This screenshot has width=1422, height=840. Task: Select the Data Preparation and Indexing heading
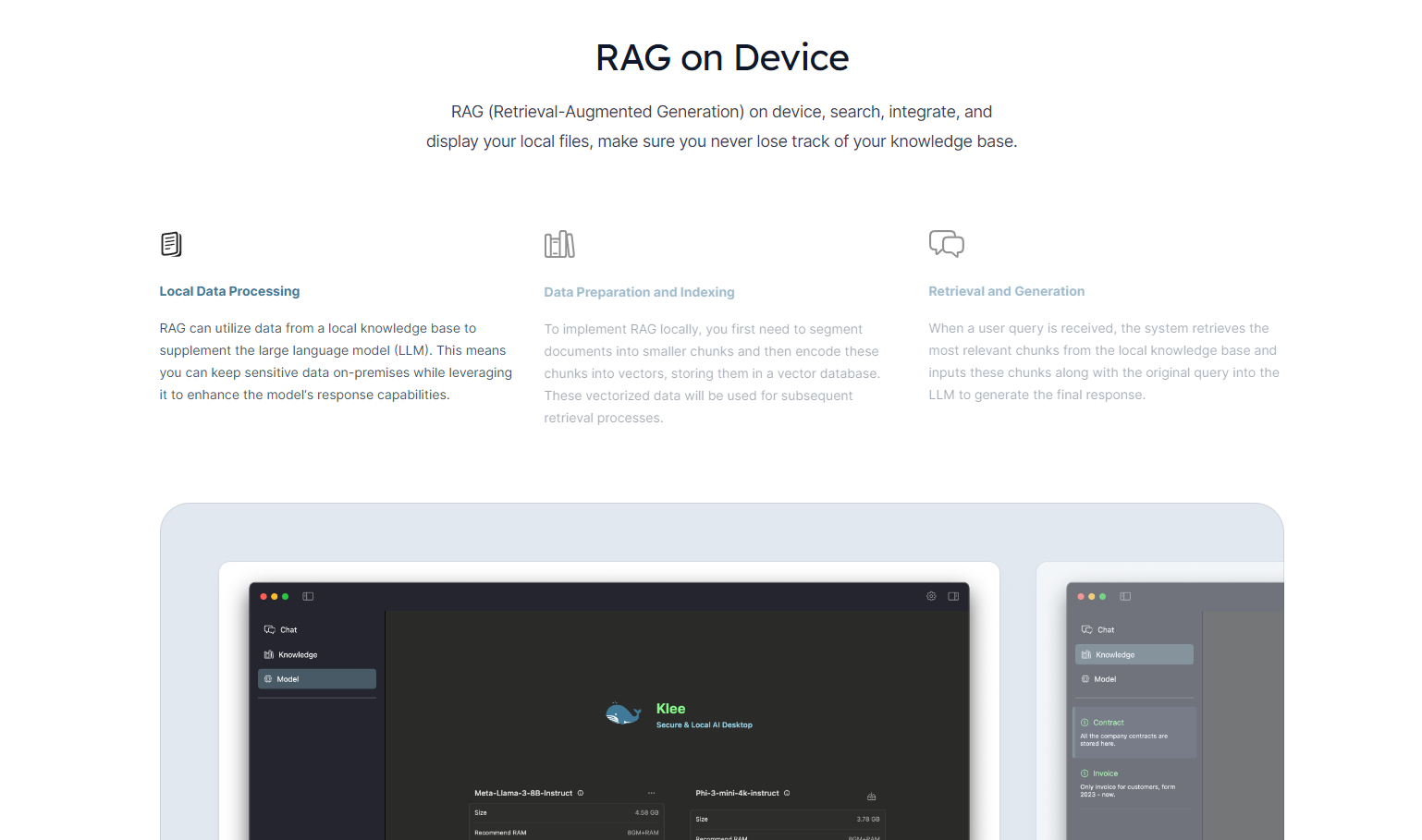639,292
